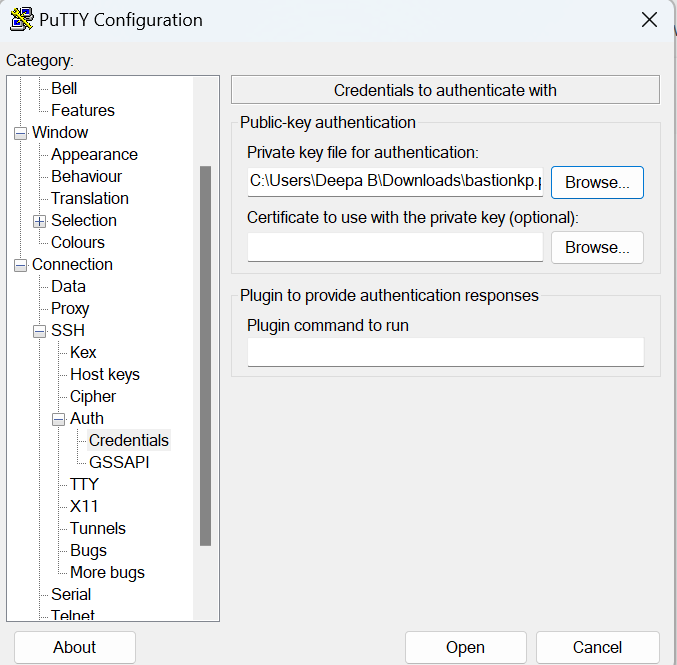Select Bugs category
The height and width of the screenshot is (665, 677).
(88, 551)
